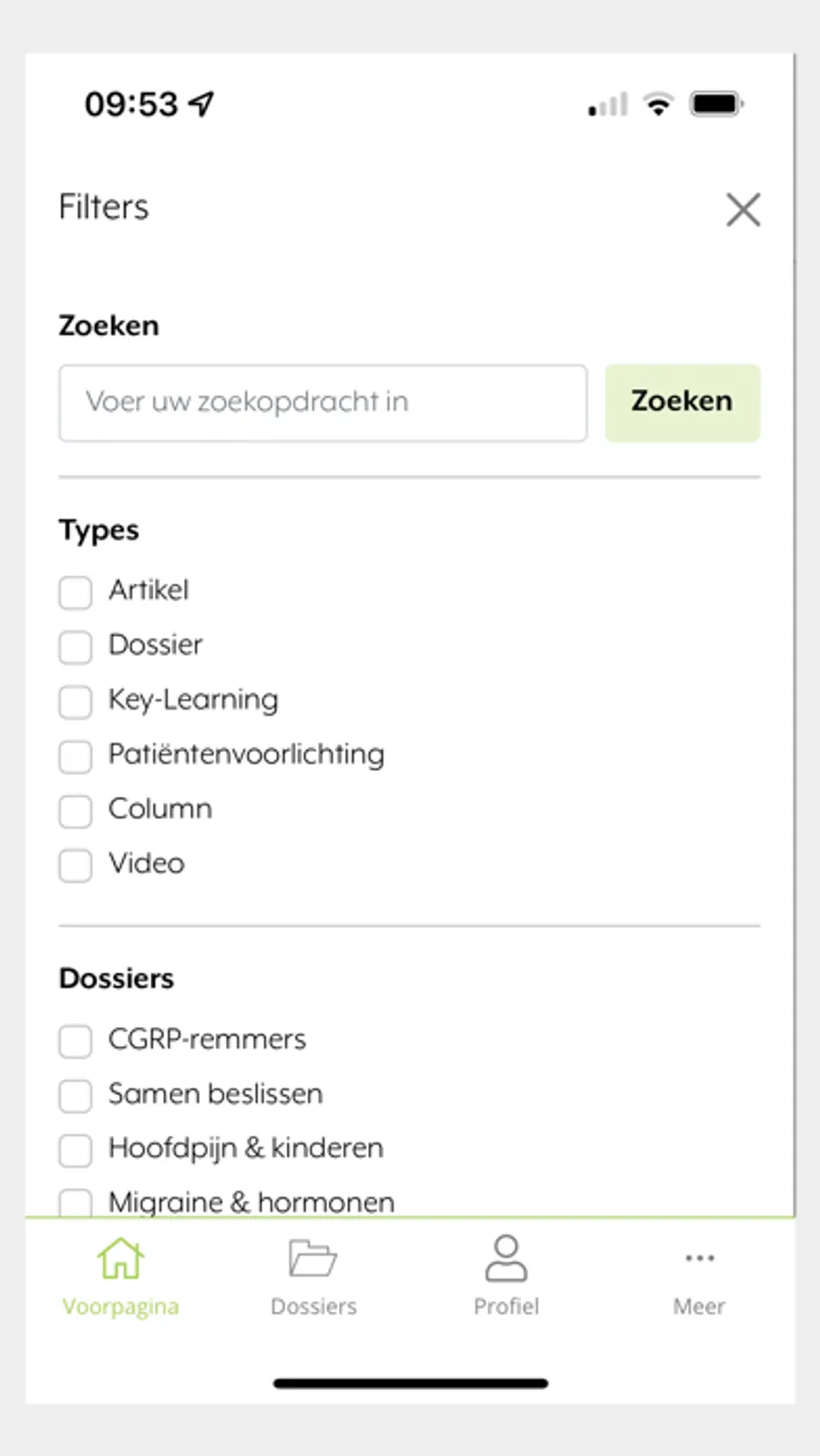Tap the Meer three-dots icon
Viewport: 820px width, 1456px height.
pos(699,1258)
